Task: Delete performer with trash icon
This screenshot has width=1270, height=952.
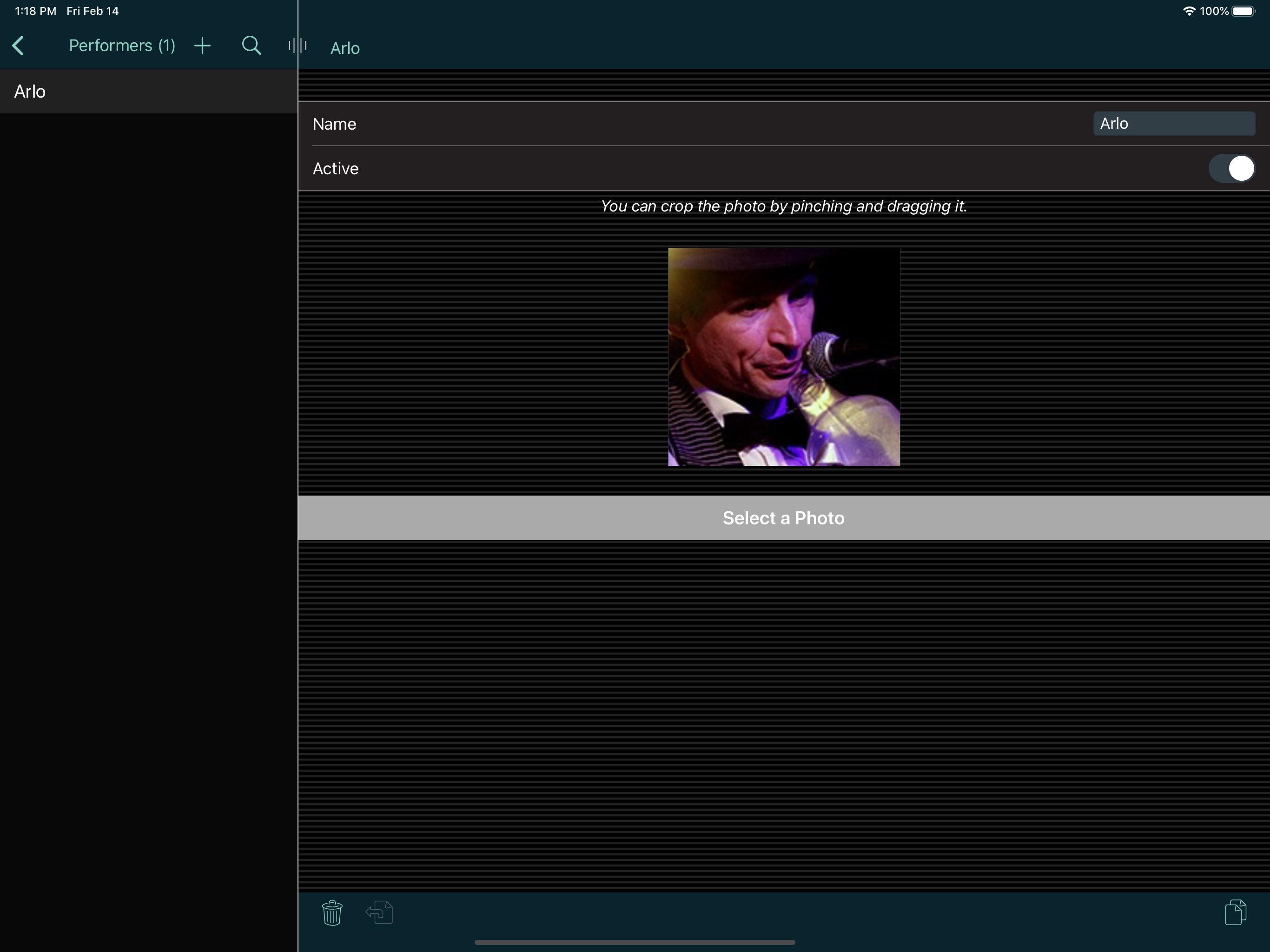Action: point(332,912)
